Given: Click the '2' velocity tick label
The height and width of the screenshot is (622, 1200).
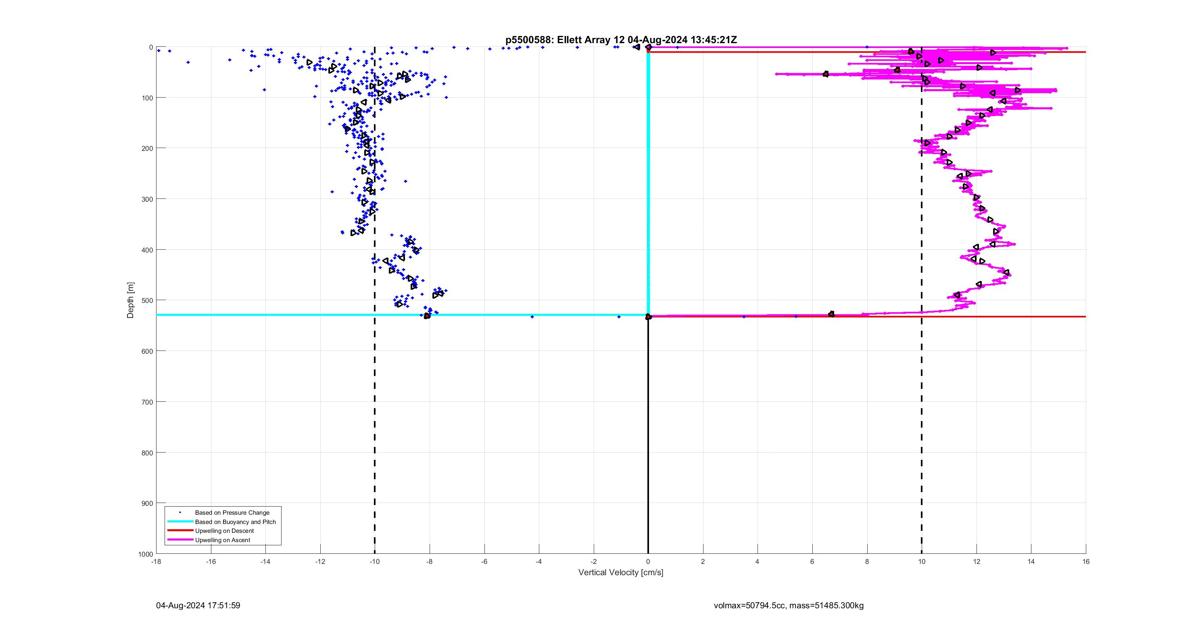Looking at the screenshot, I should [x=703, y=561].
